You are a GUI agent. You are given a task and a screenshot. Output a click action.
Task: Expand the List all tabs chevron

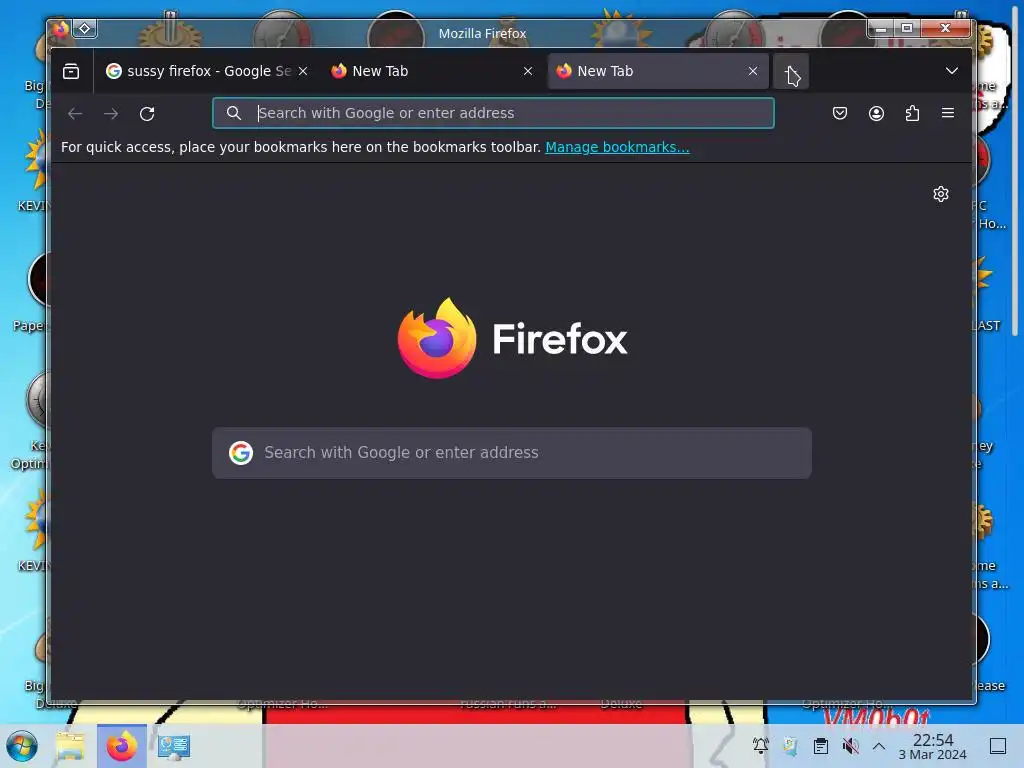point(952,71)
